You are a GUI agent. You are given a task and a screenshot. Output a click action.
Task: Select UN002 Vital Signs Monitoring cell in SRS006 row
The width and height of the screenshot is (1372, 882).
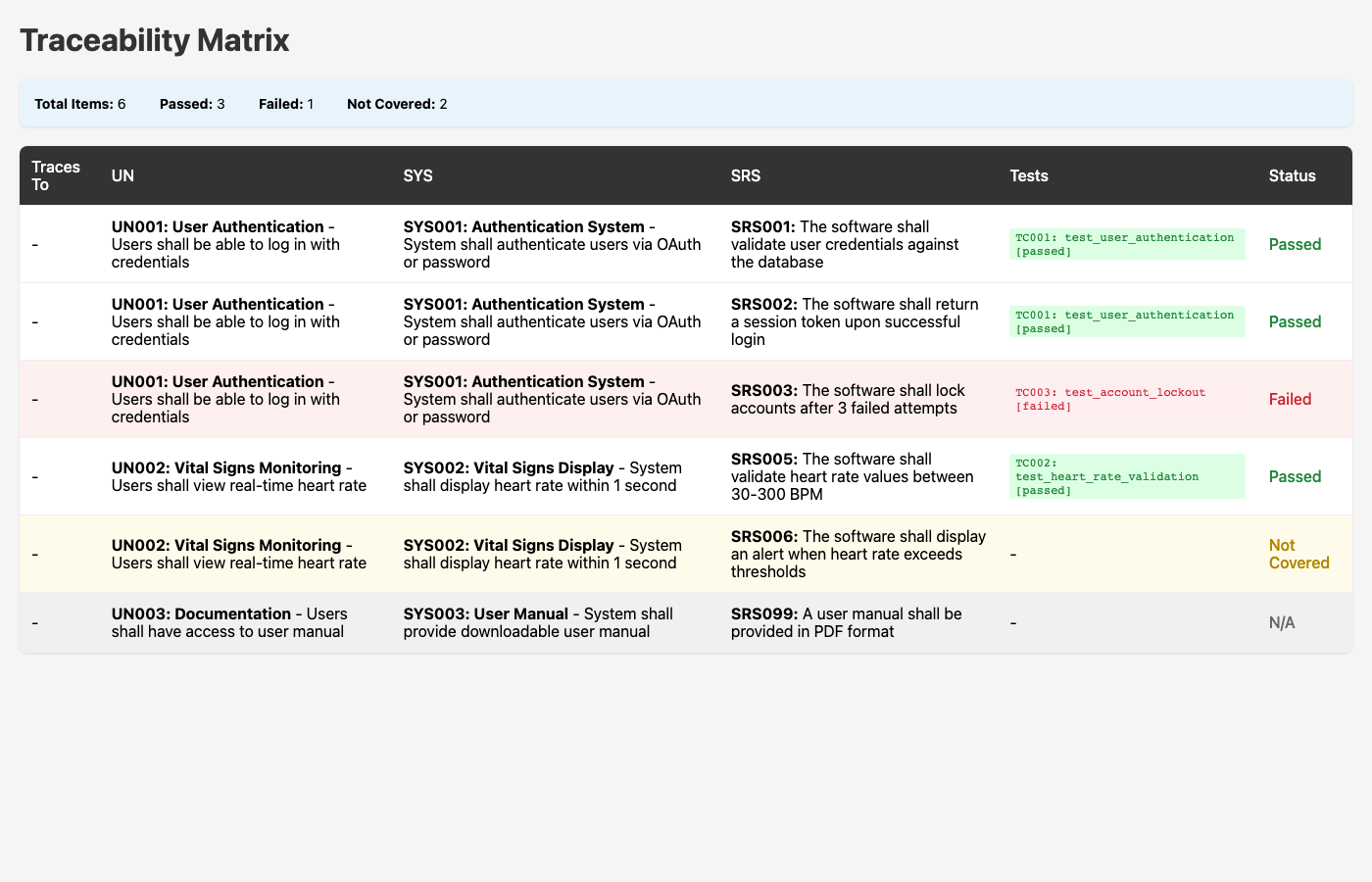tap(246, 554)
